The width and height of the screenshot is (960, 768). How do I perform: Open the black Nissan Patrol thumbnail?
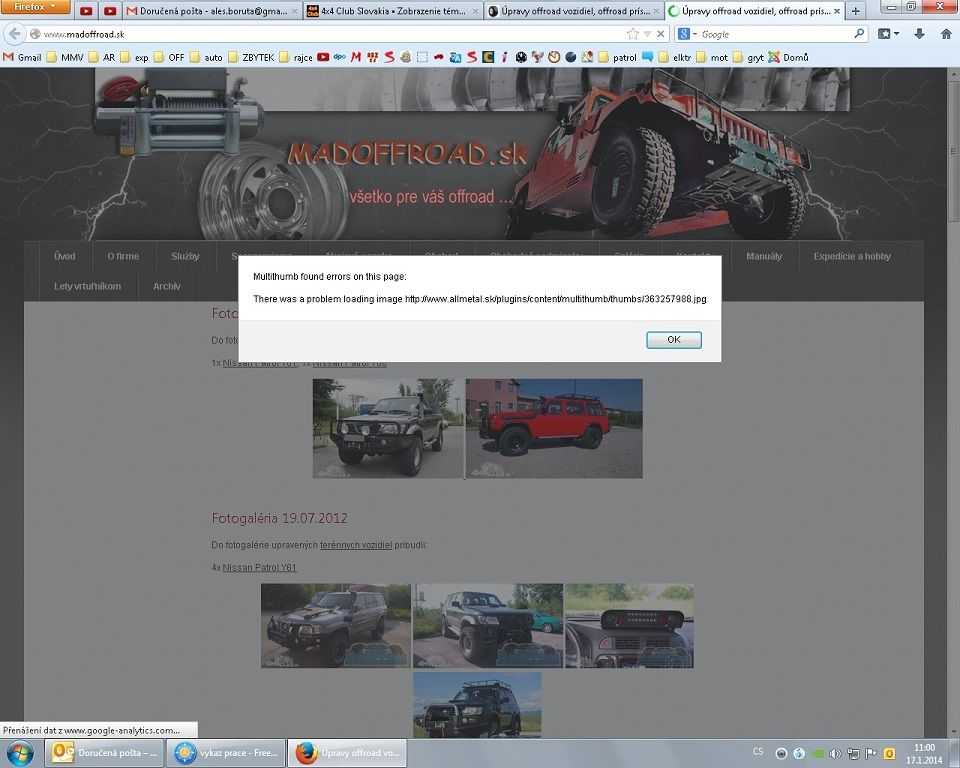click(x=388, y=428)
